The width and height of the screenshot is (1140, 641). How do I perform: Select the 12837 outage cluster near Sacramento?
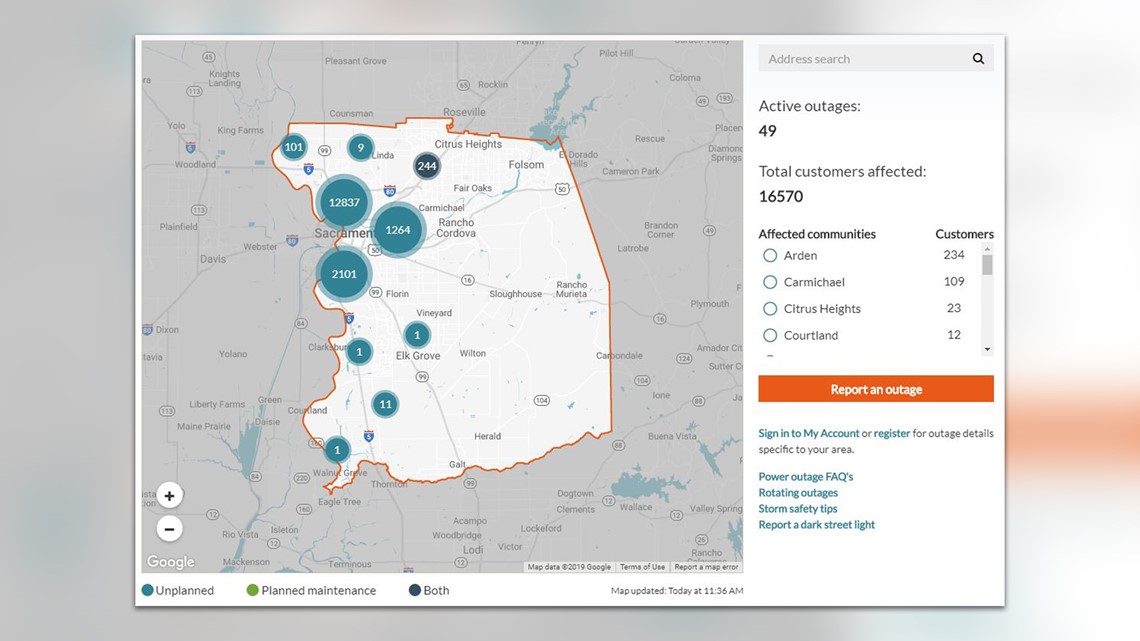coord(344,201)
